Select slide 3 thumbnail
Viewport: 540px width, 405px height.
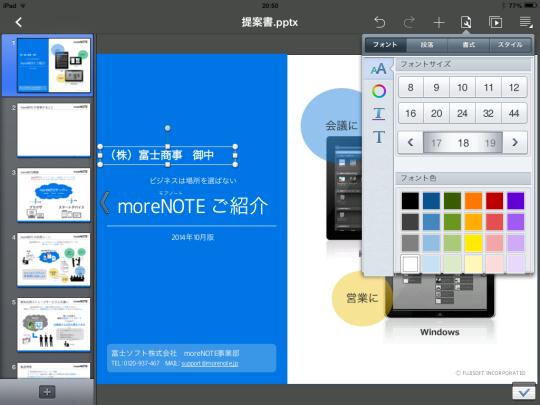(x=54, y=195)
